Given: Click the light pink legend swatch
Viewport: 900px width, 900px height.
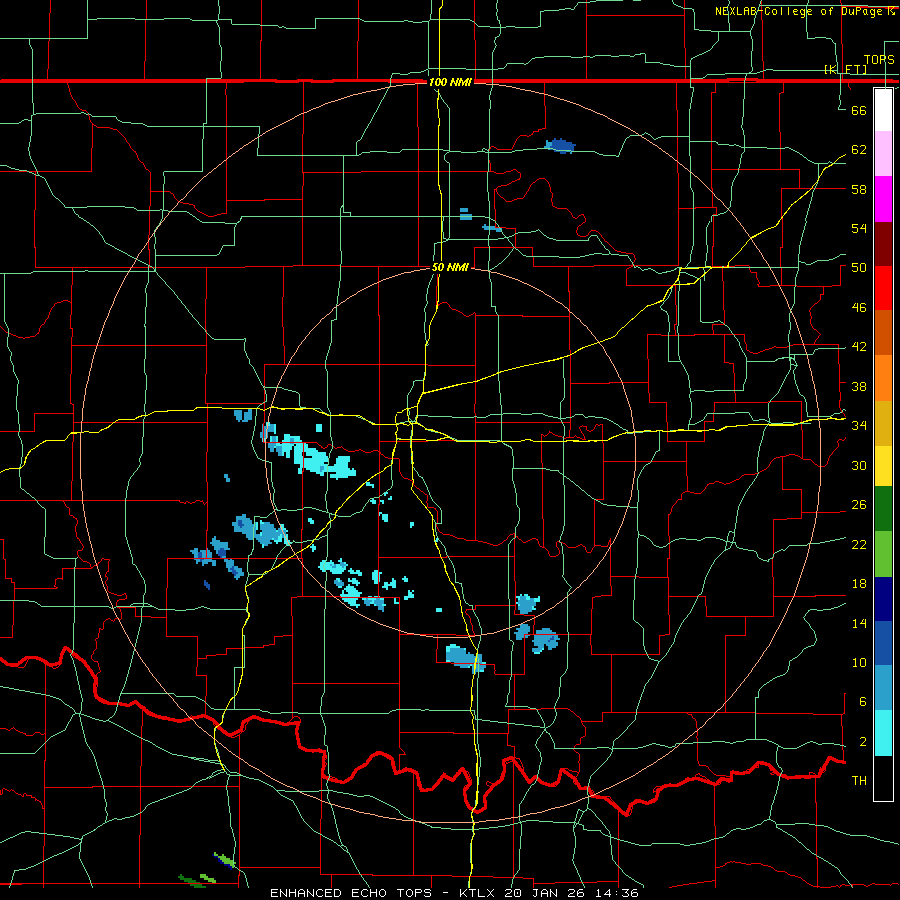Looking at the screenshot, I should click(883, 154).
